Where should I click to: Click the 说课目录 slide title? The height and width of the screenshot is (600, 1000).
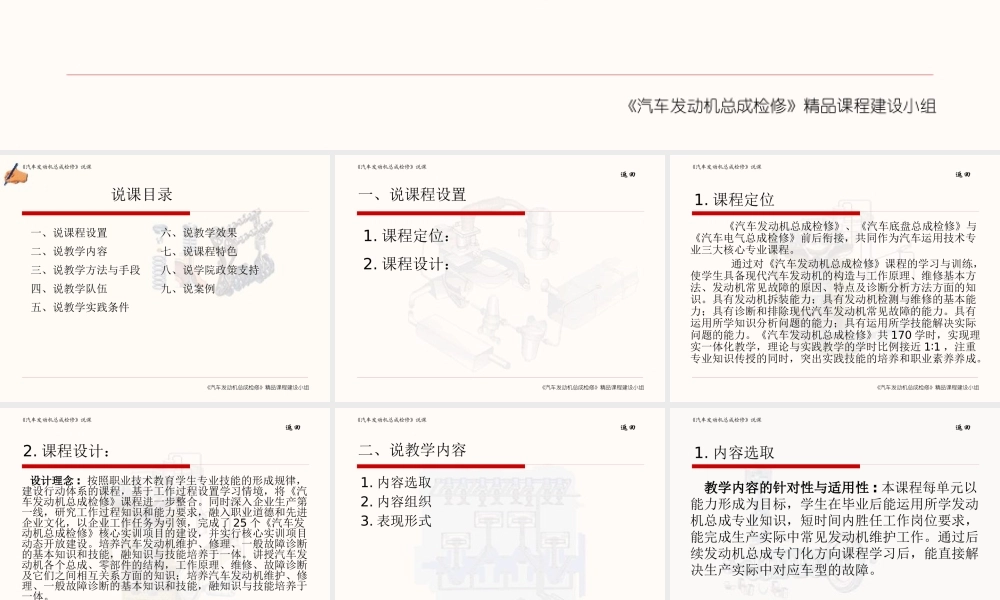pos(142,194)
